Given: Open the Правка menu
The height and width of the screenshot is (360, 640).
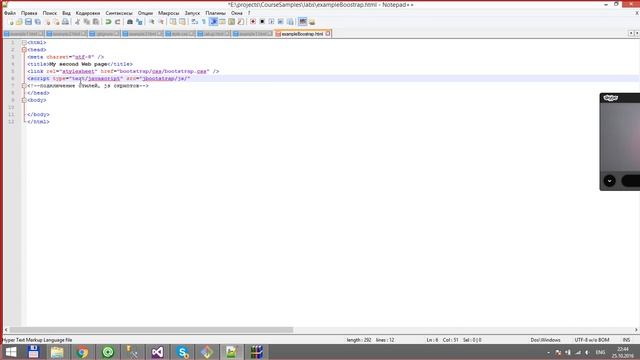Looking at the screenshot, I should 29,13.
